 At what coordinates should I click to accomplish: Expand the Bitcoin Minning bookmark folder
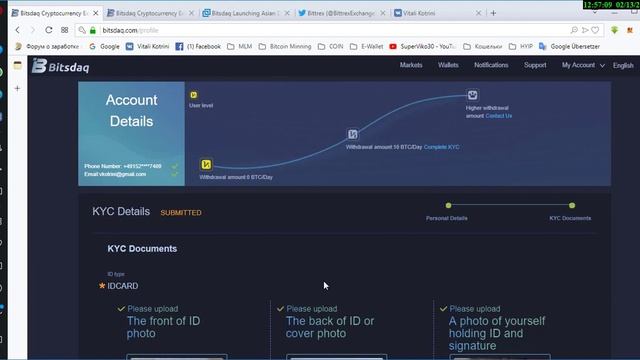point(285,47)
